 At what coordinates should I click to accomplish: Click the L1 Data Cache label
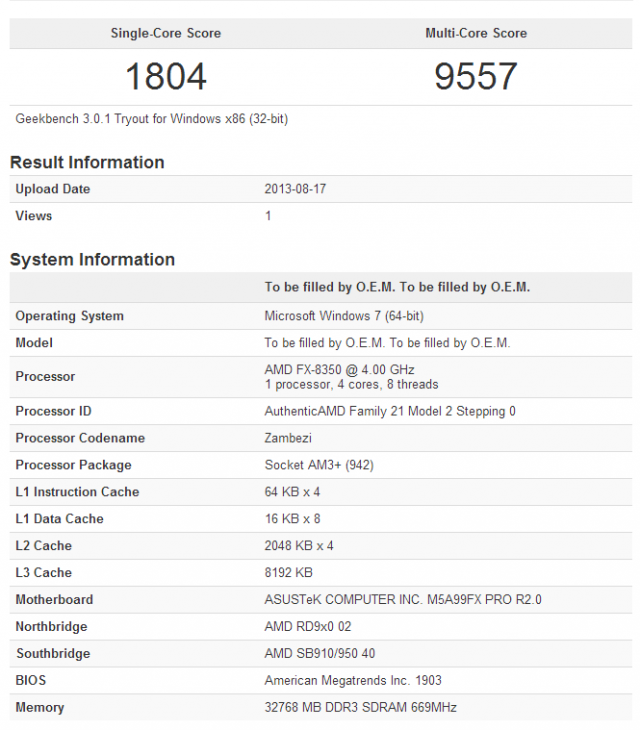[59, 518]
